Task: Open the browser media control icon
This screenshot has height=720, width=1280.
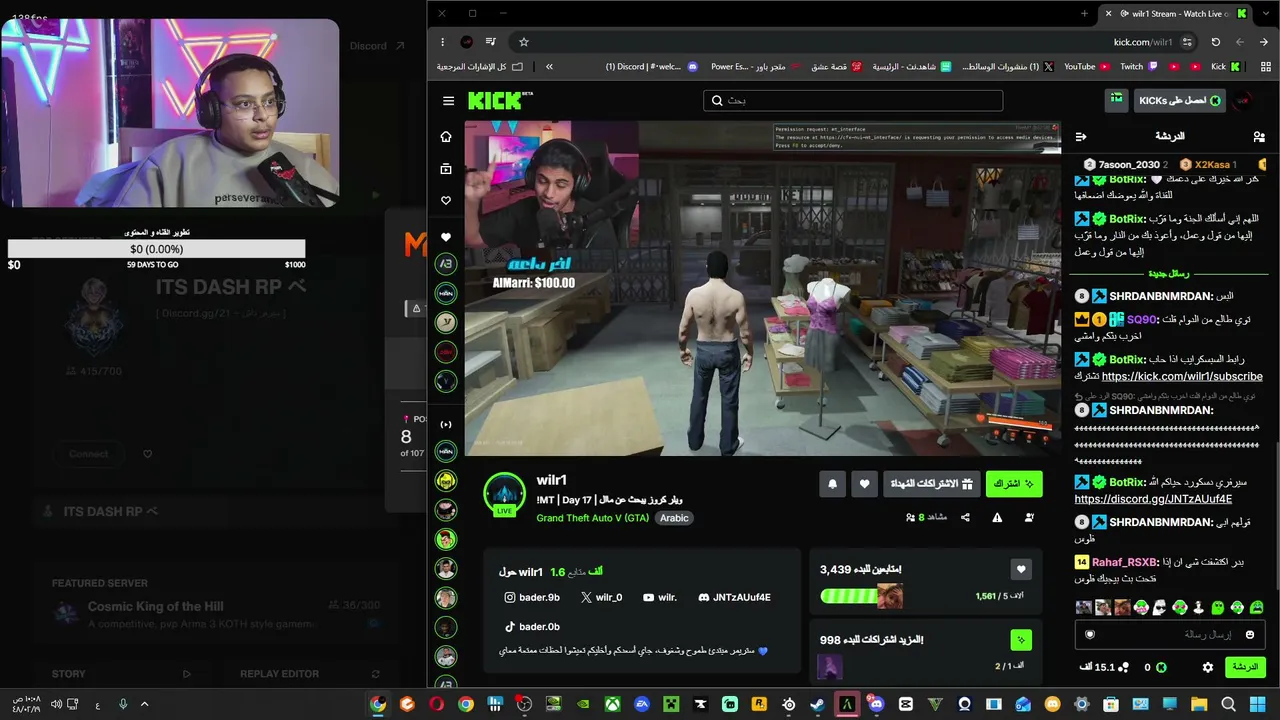Action: pyautogui.click(x=491, y=42)
